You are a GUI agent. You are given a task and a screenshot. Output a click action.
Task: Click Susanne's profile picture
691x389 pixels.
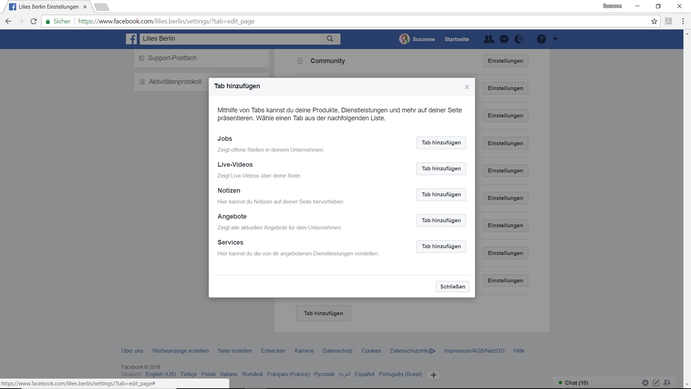coord(404,39)
